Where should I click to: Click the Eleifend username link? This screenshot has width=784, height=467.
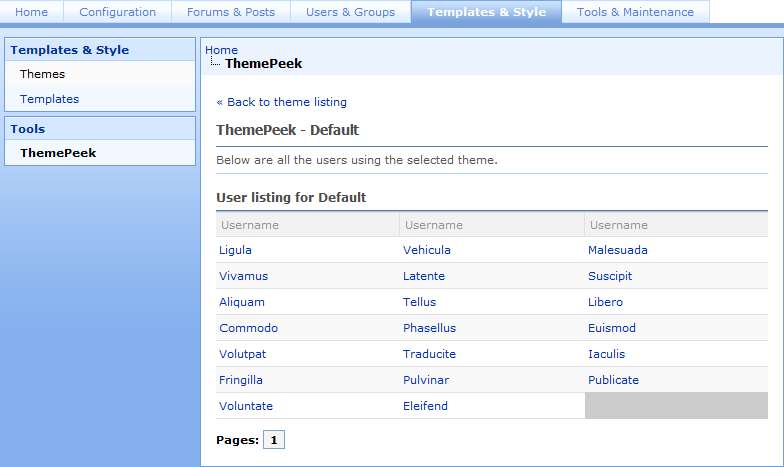tap(425, 406)
